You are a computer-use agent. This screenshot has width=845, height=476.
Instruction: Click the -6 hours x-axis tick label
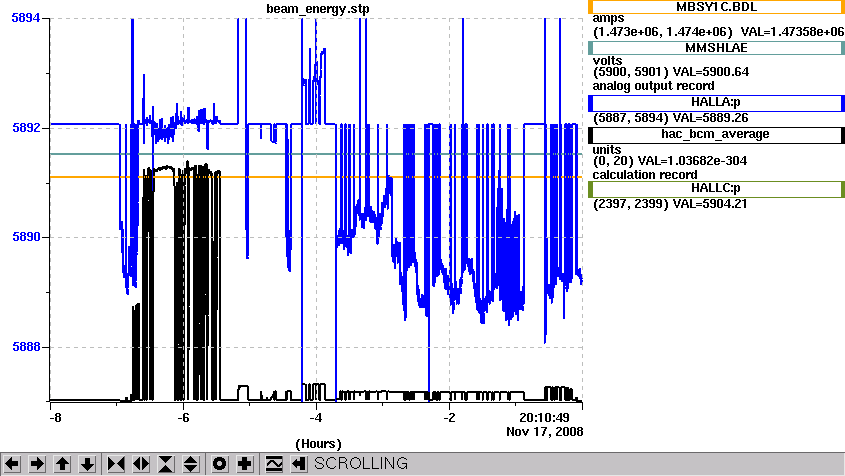tap(183, 418)
